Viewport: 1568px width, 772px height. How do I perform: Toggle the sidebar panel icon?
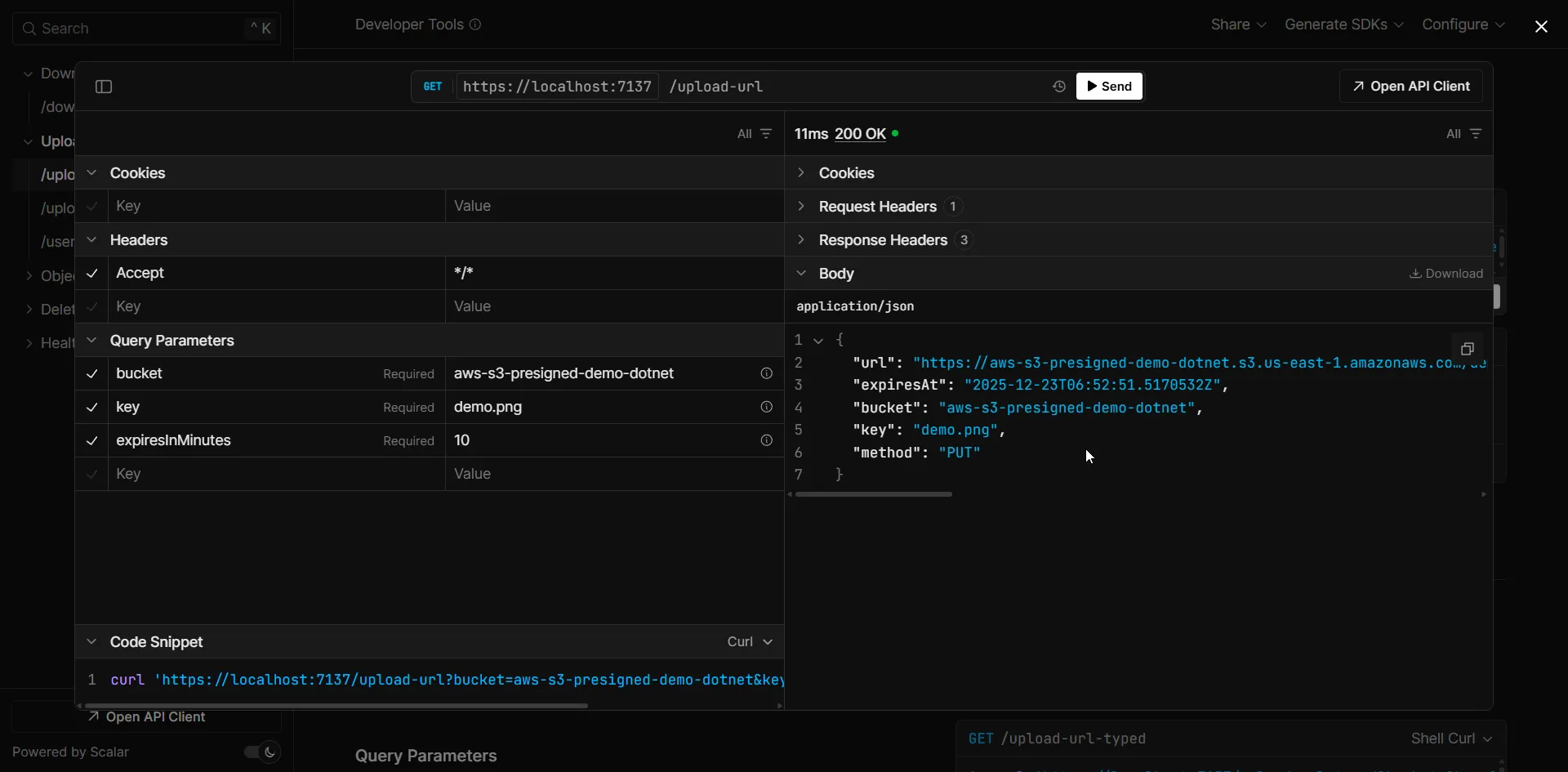(103, 86)
